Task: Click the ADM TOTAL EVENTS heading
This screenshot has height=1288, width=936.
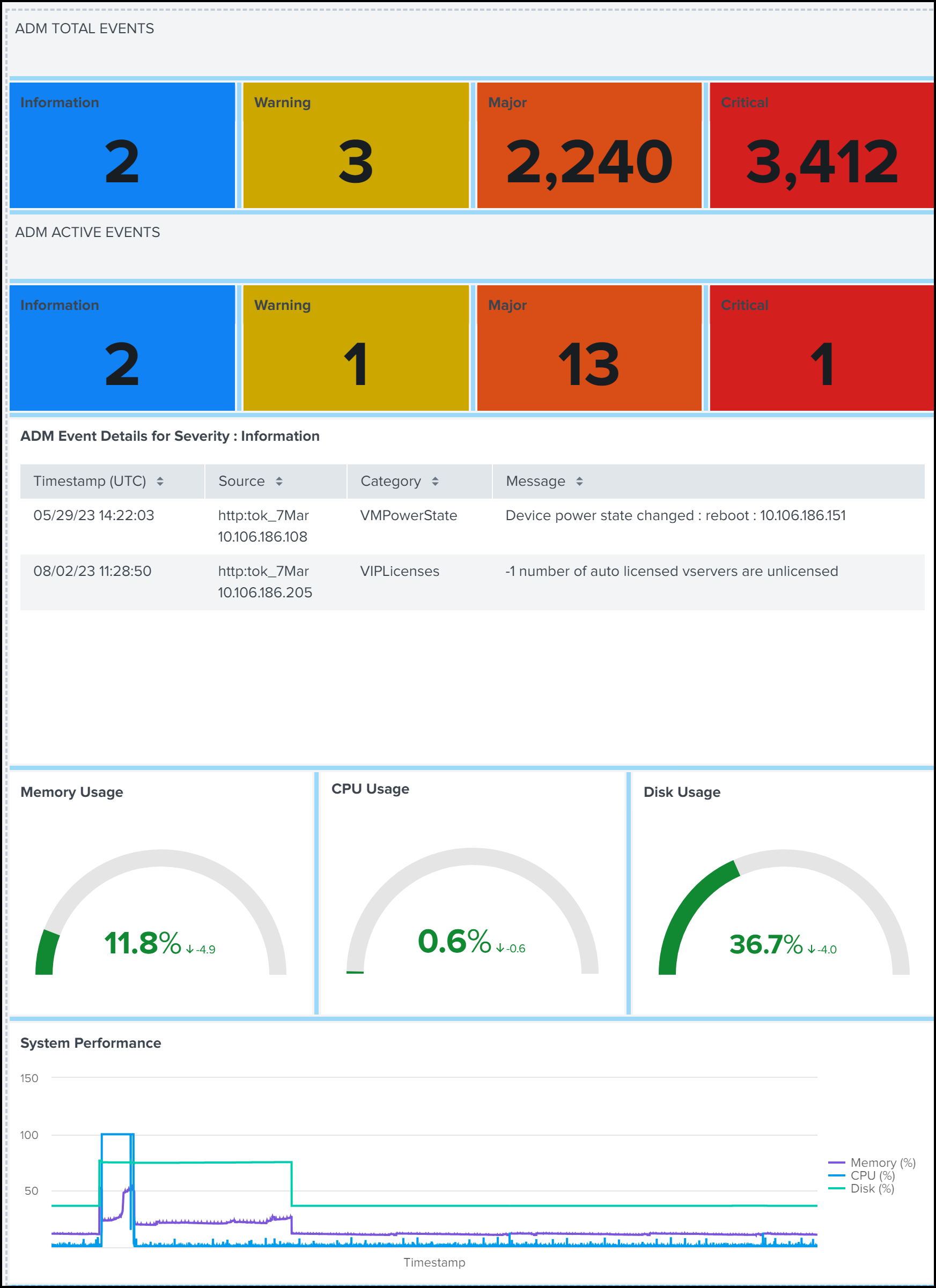Action: tap(85, 28)
